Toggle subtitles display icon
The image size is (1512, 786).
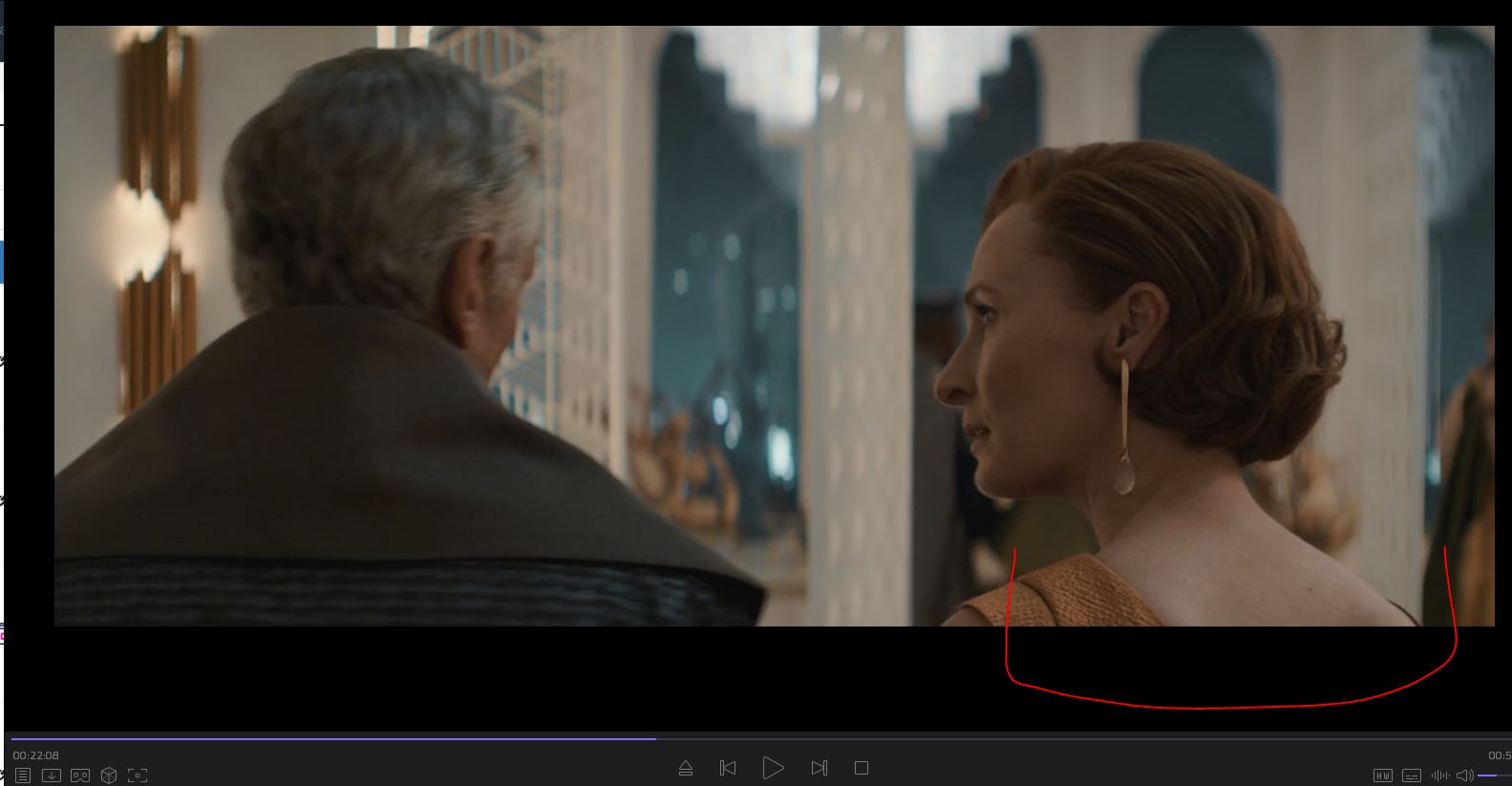point(1412,775)
